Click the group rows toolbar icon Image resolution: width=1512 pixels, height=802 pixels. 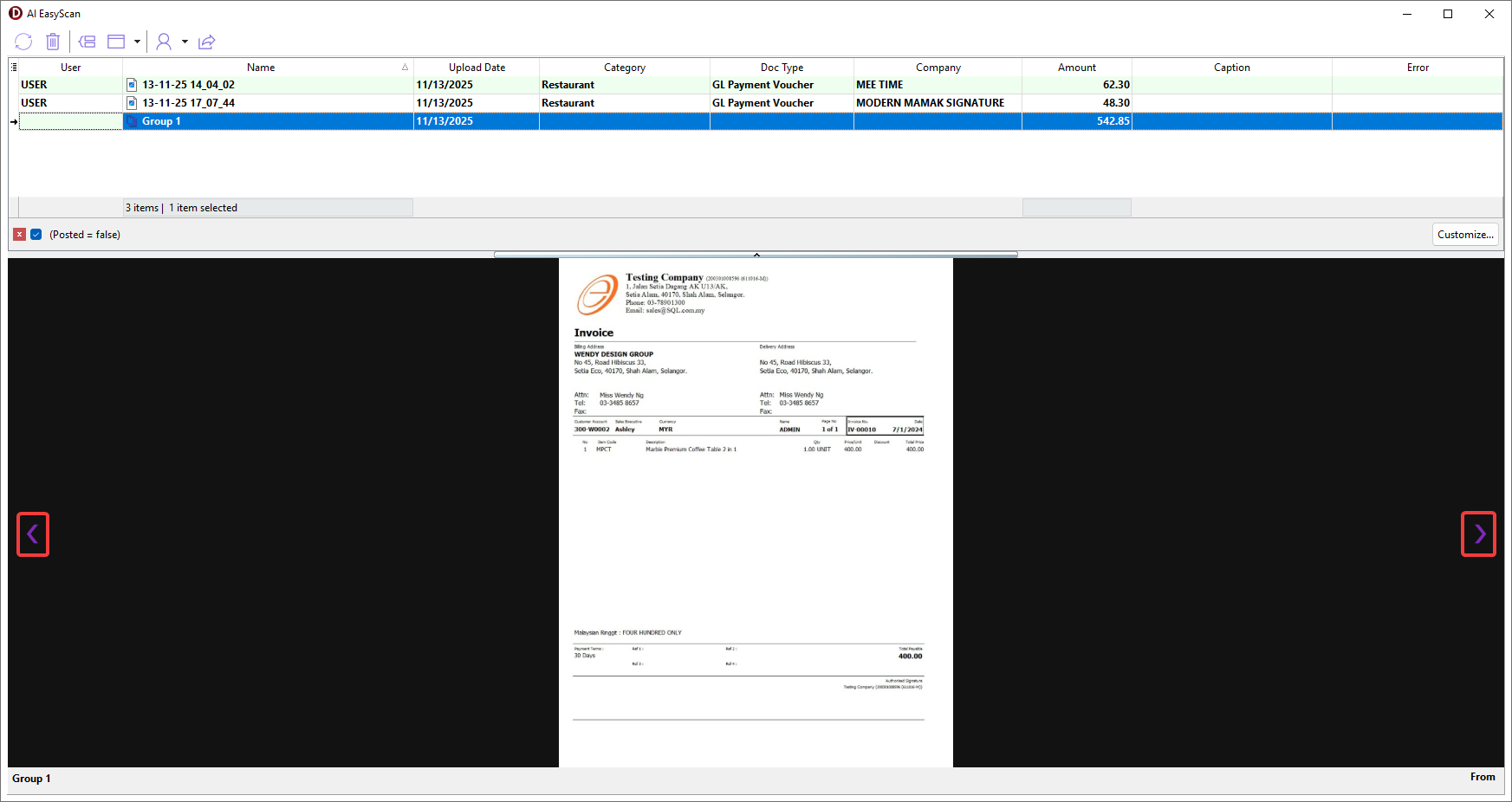coord(87,42)
